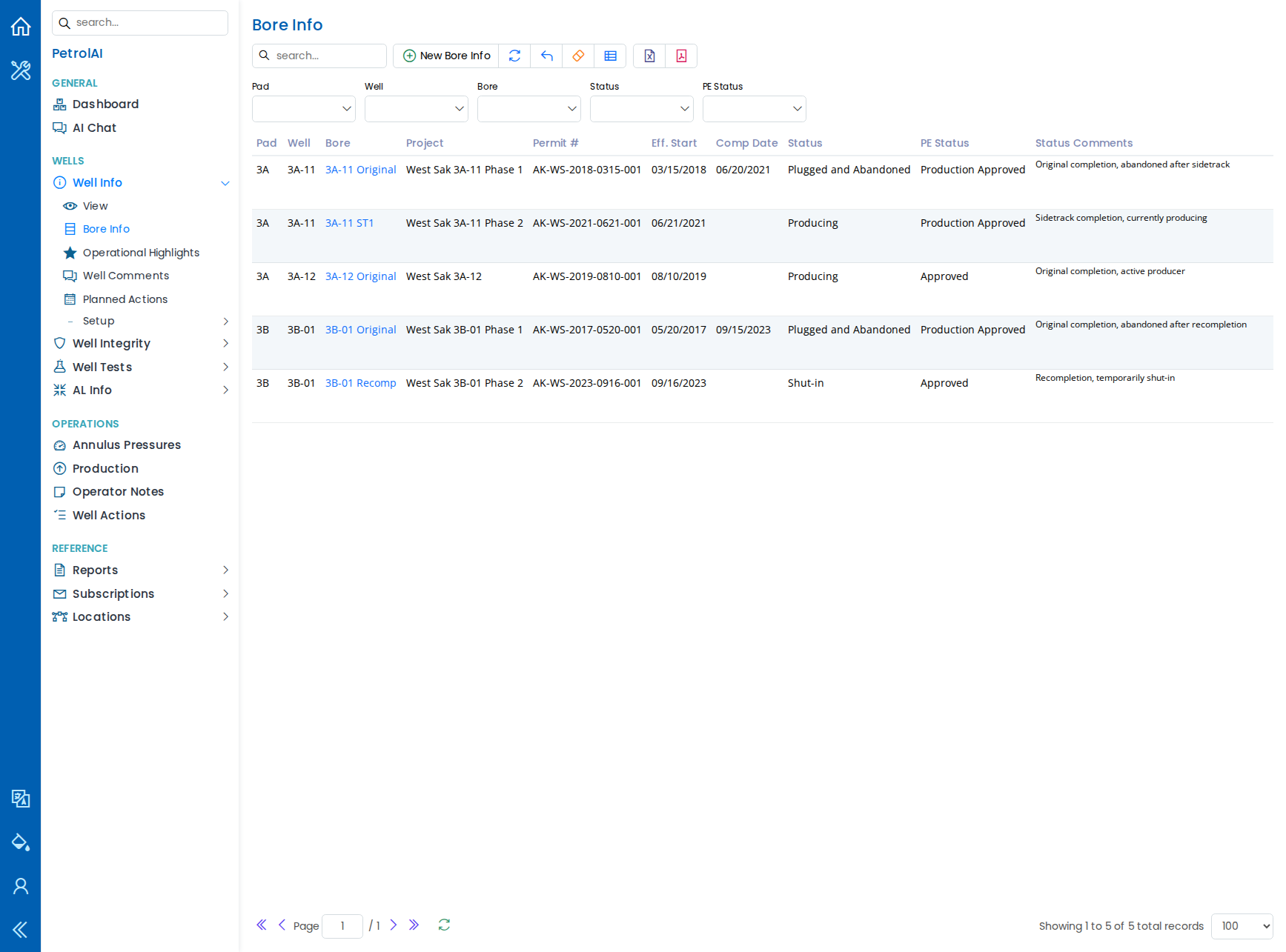The image size is (1286, 952).
Task: Expand the Subscriptions menu
Action: (x=226, y=593)
